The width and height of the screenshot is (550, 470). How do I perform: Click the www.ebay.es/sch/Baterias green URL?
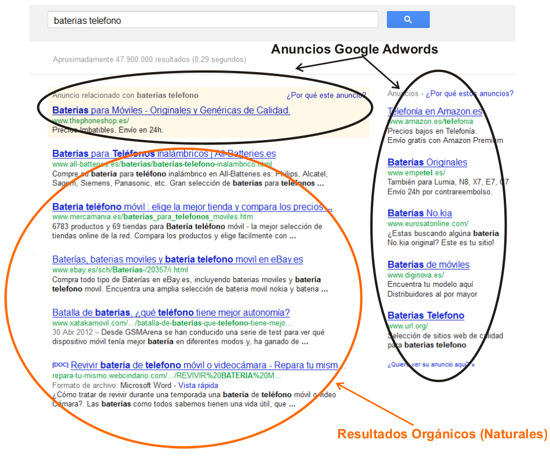coord(120,270)
